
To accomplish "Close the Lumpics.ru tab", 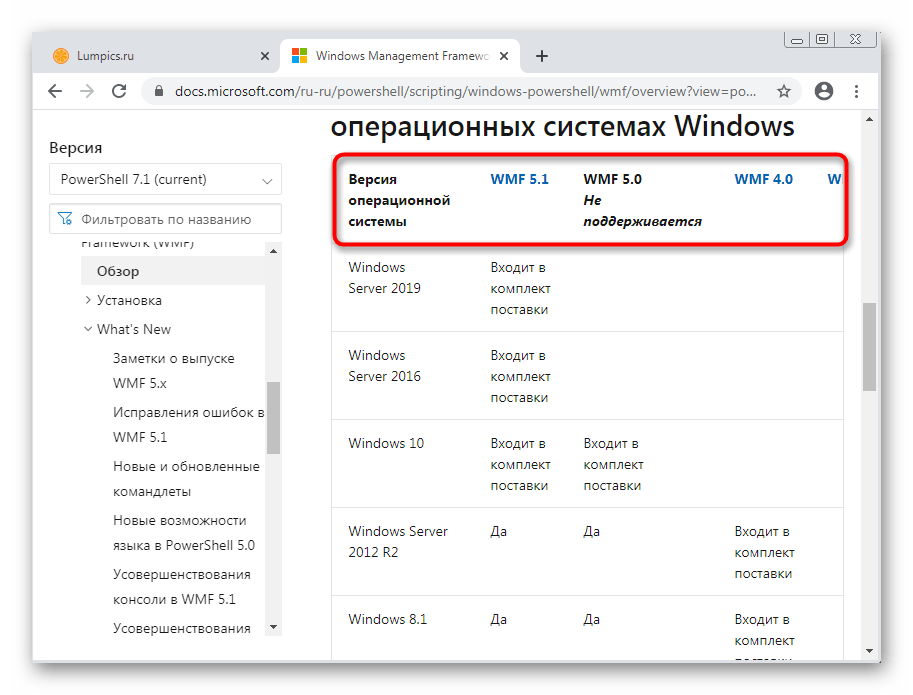I will pyautogui.click(x=264, y=56).
